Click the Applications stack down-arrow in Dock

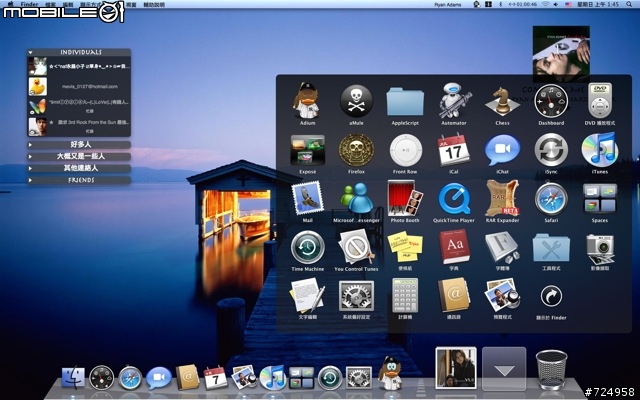[x=504, y=369]
